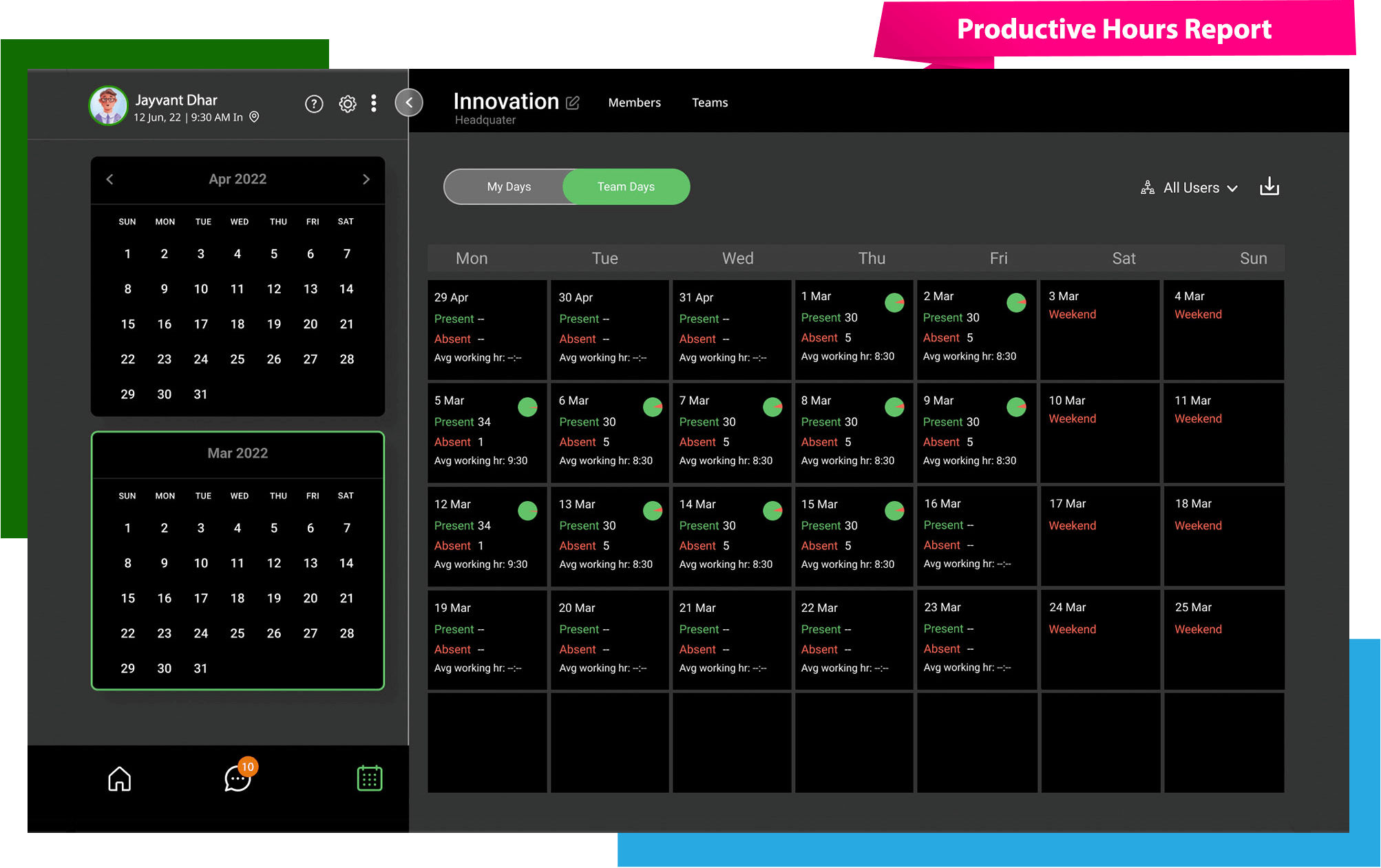Toggle to My Days view

[x=509, y=186]
